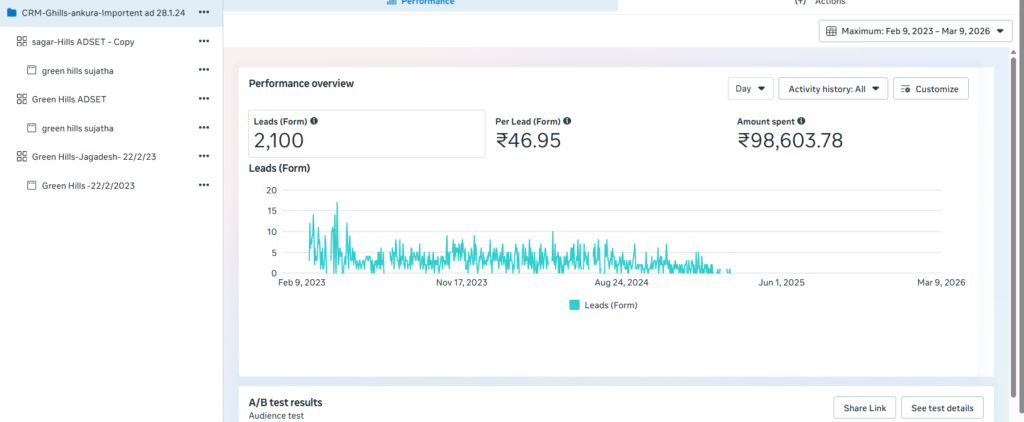Select the Leads (Form) 2,100 metric card

coord(367,134)
